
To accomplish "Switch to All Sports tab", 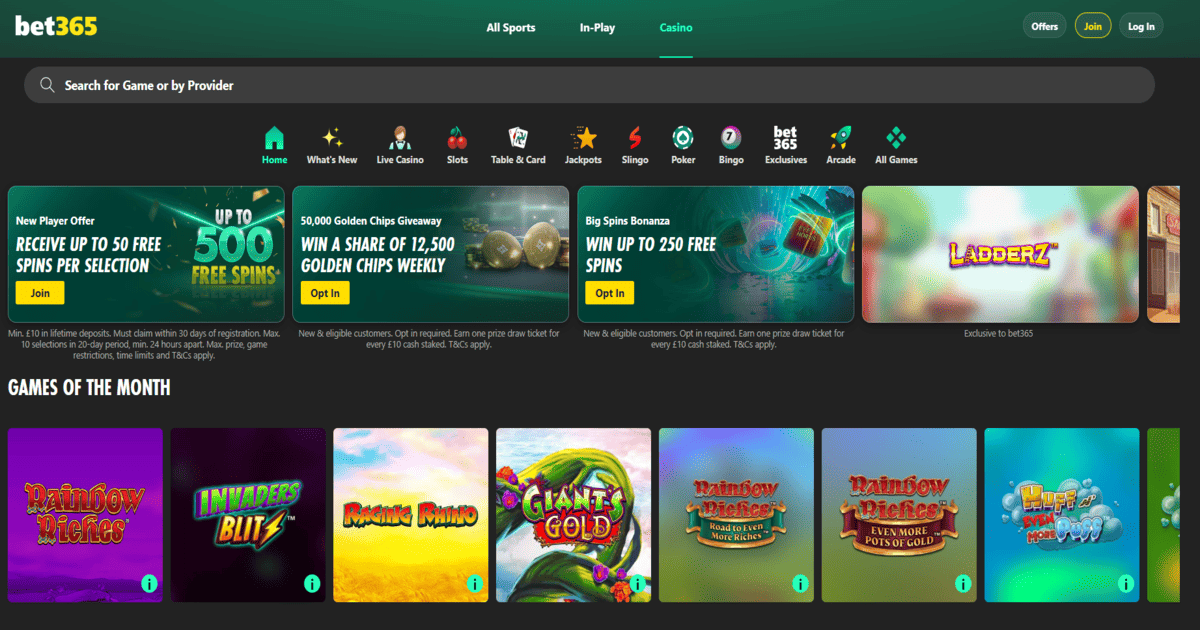I will pyautogui.click(x=511, y=28).
